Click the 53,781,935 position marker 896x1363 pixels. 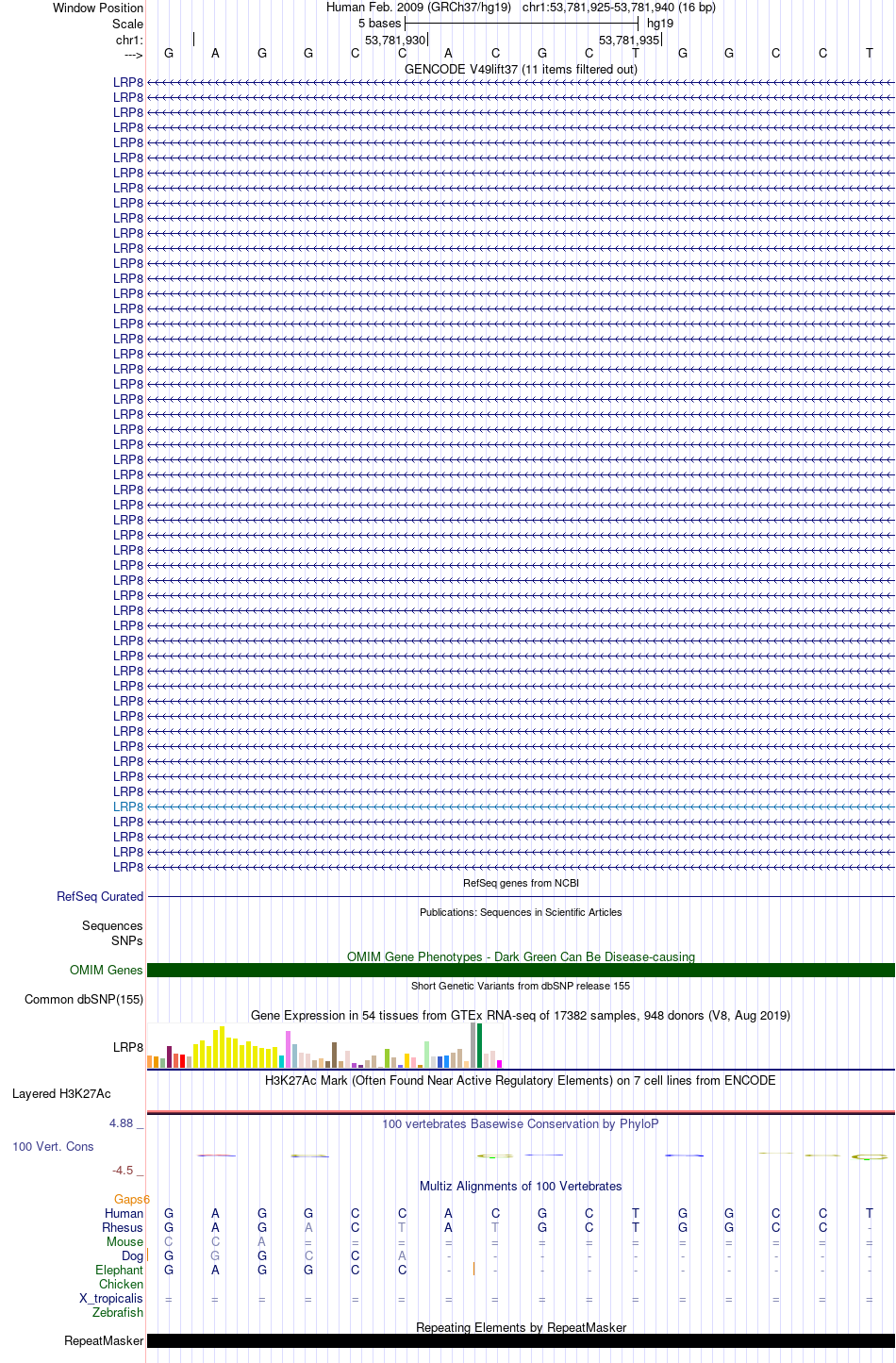pyautogui.click(x=629, y=40)
